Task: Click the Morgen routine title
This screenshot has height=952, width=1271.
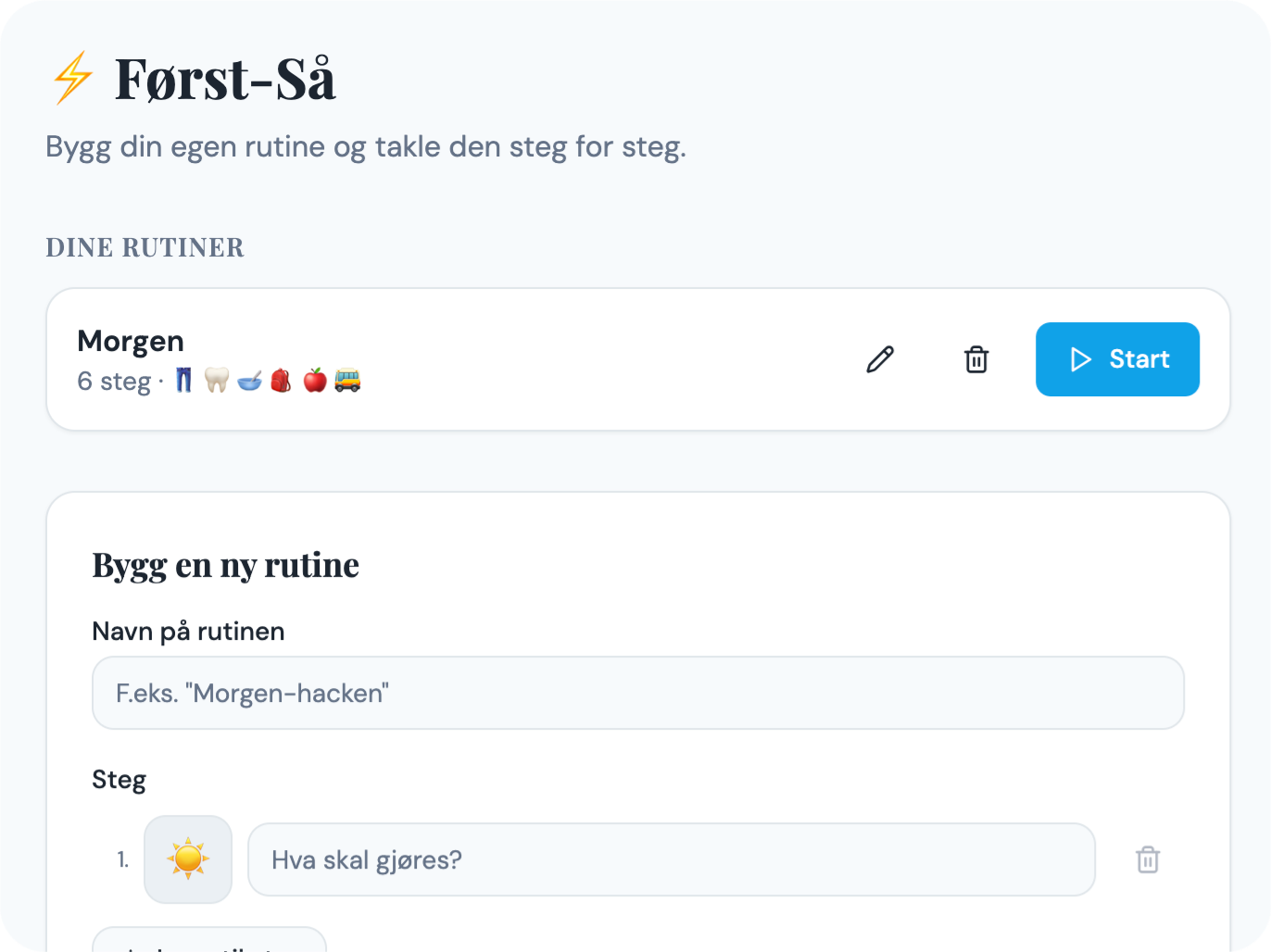Action: (x=131, y=341)
